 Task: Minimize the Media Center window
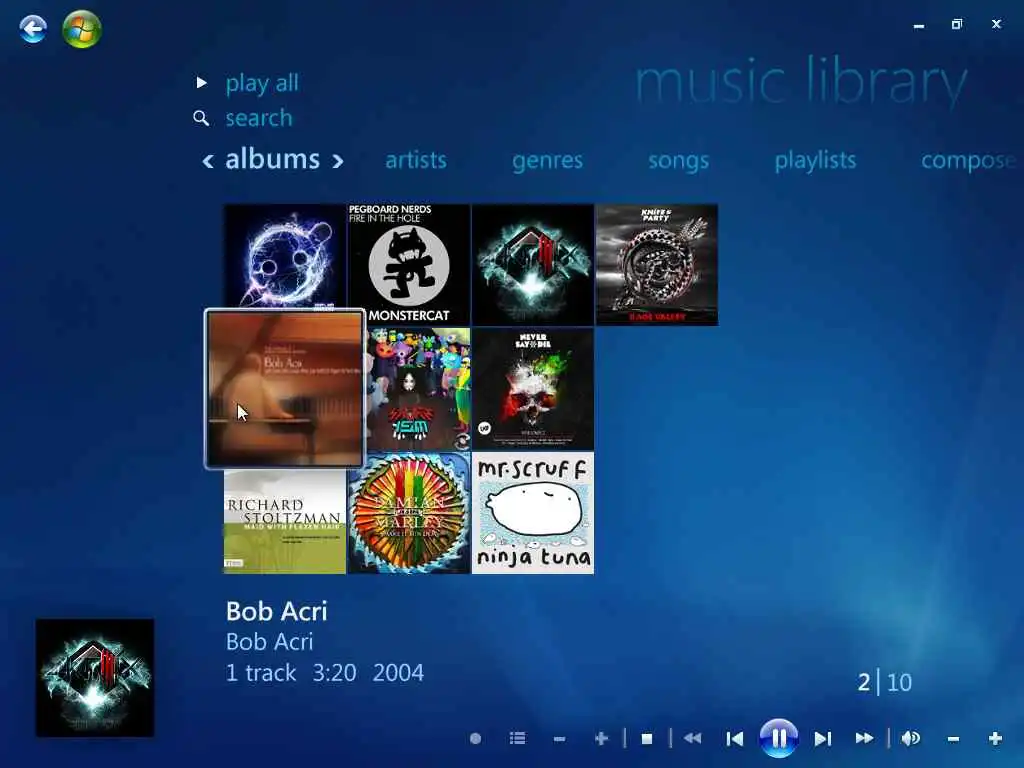(x=919, y=25)
